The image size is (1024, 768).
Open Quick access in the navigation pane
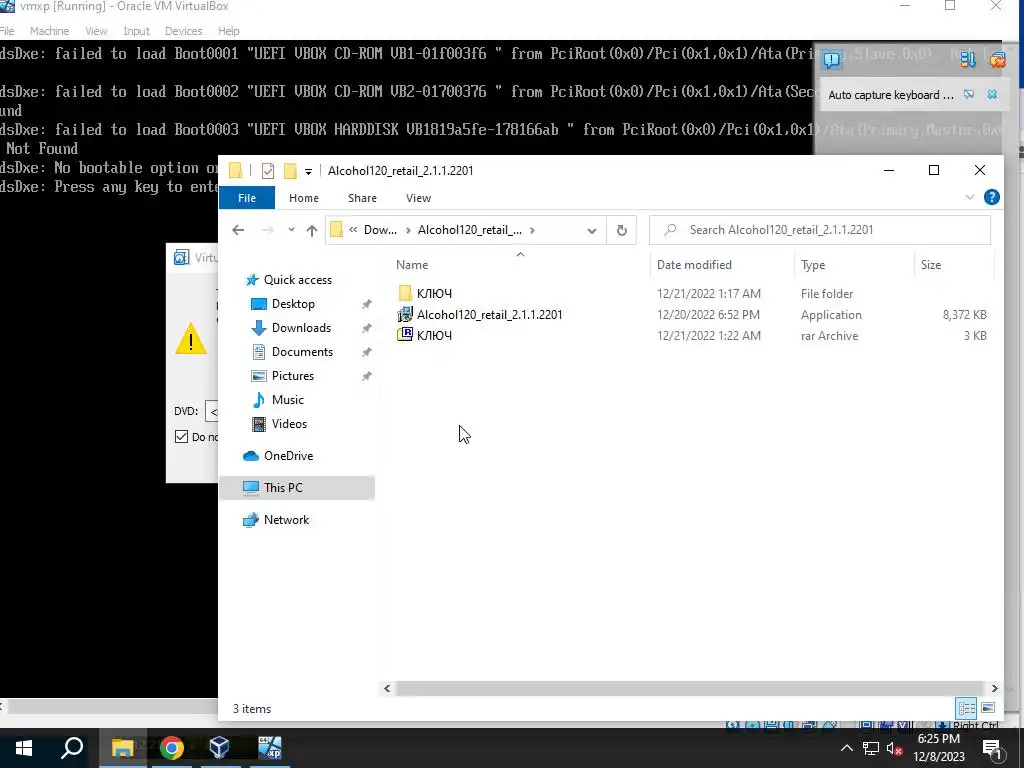[297, 280]
